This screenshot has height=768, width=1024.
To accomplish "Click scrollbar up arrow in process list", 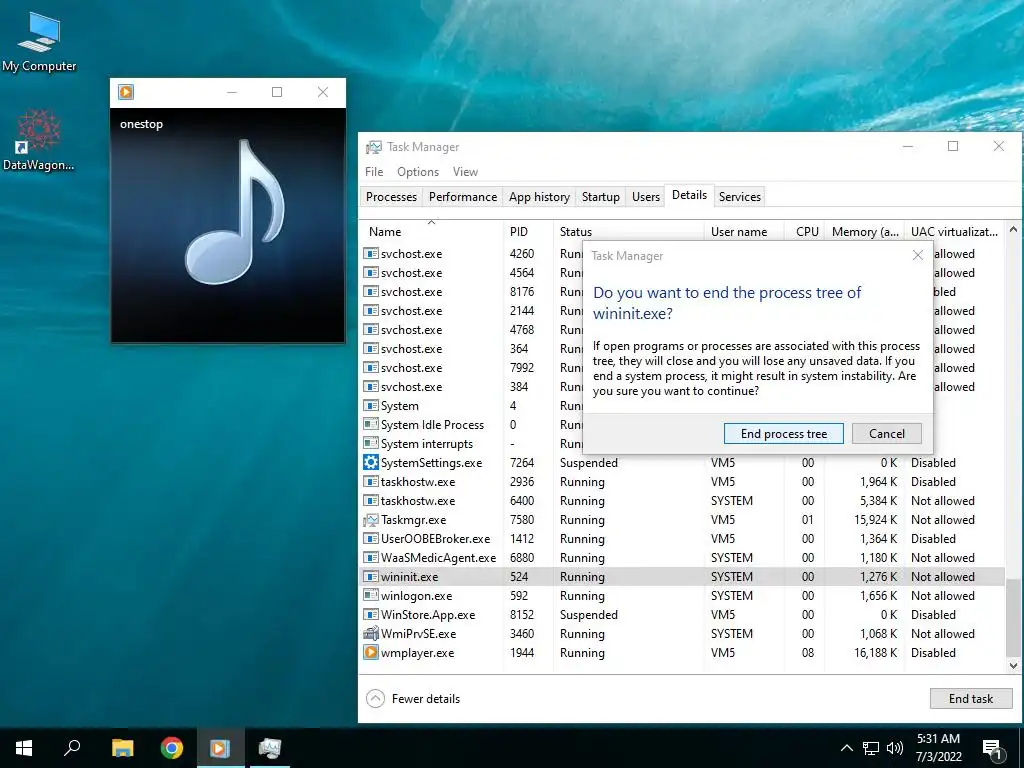I will (x=1013, y=229).
